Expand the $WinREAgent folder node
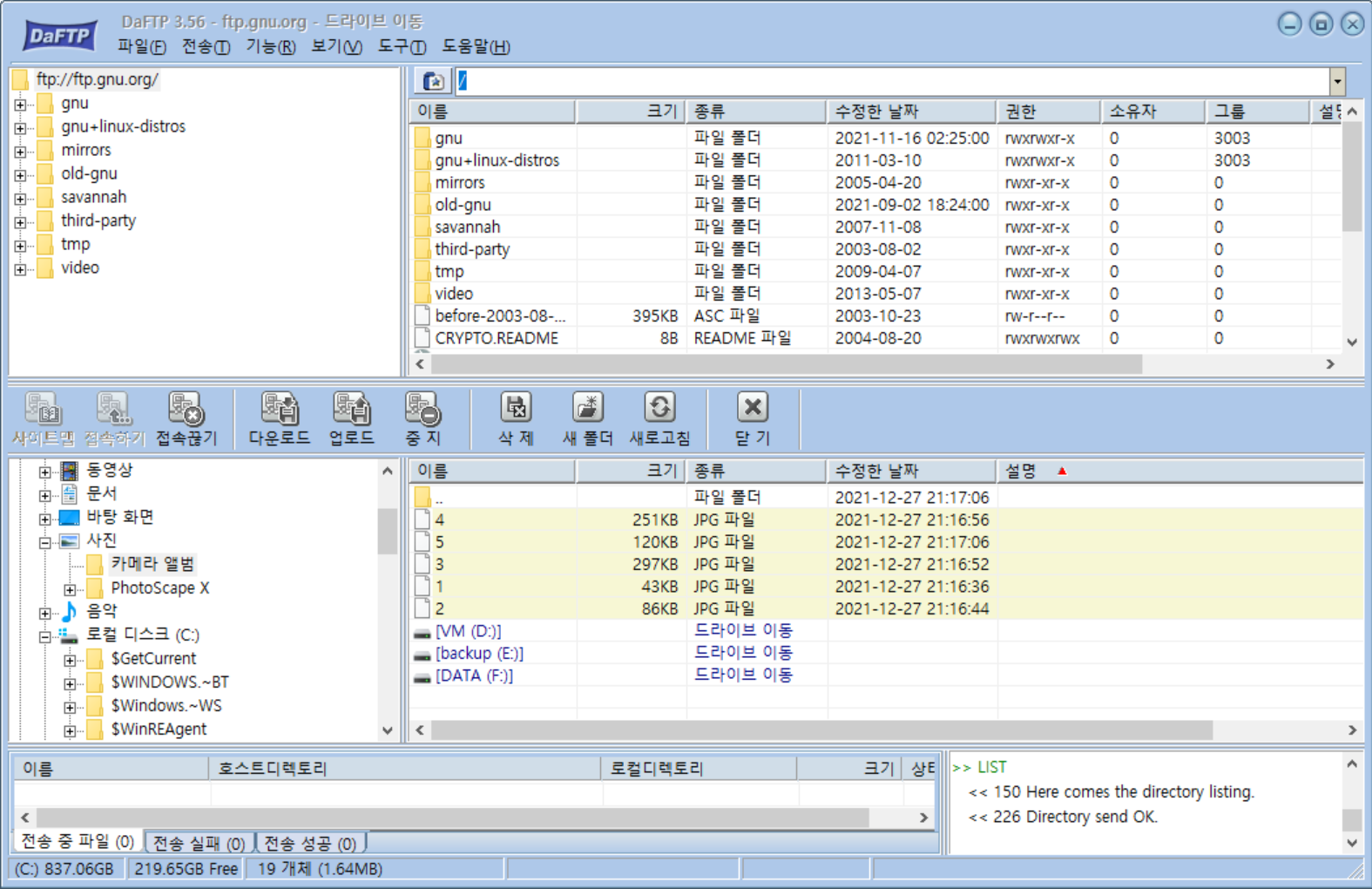Viewport: 1372px width, 889px height. click(x=70, y=731)
